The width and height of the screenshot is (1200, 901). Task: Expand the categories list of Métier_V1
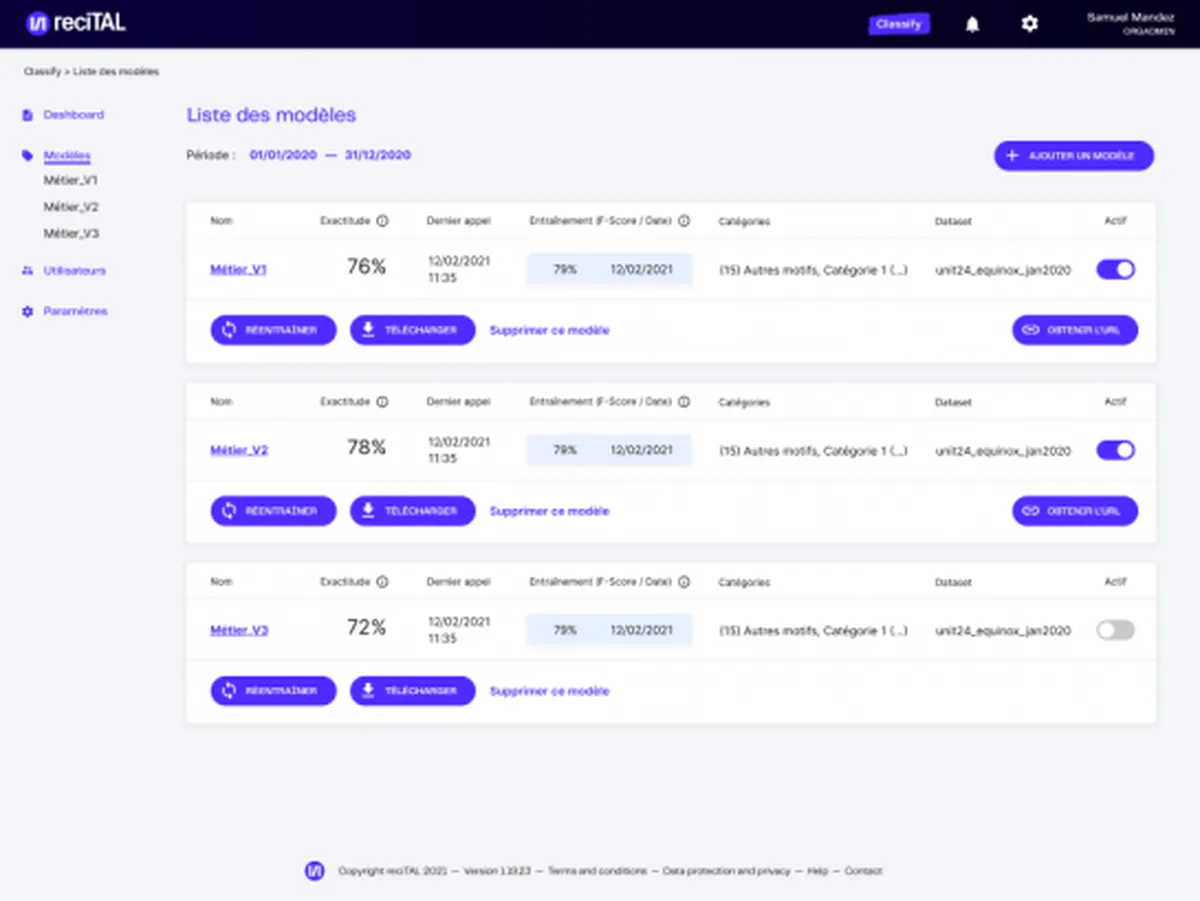814,270
